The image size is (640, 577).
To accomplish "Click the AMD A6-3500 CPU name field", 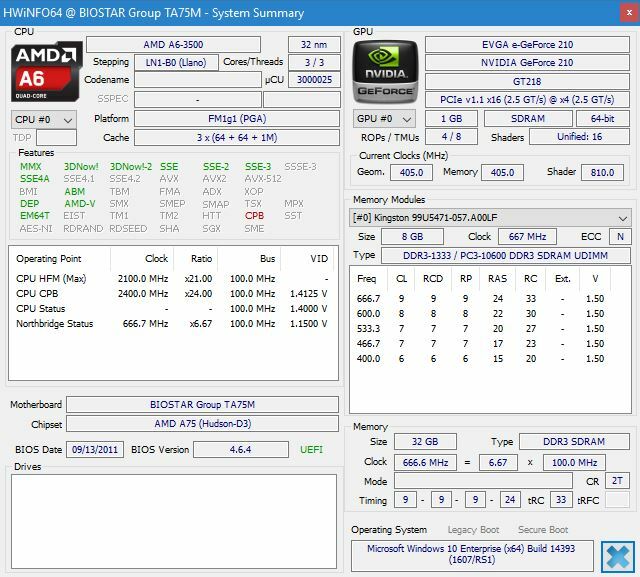I will 173,44.
